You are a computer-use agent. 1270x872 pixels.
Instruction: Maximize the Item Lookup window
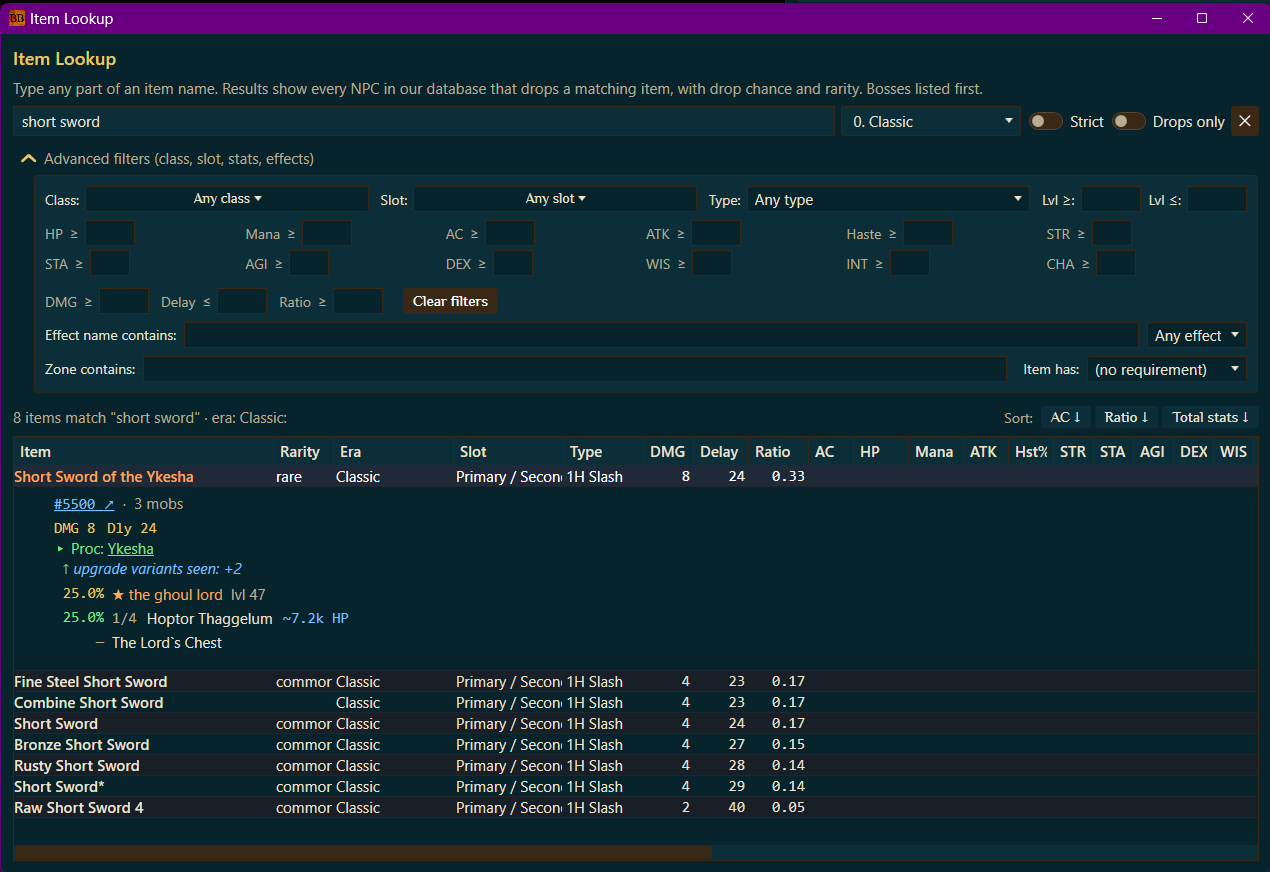coord(1202,18)
